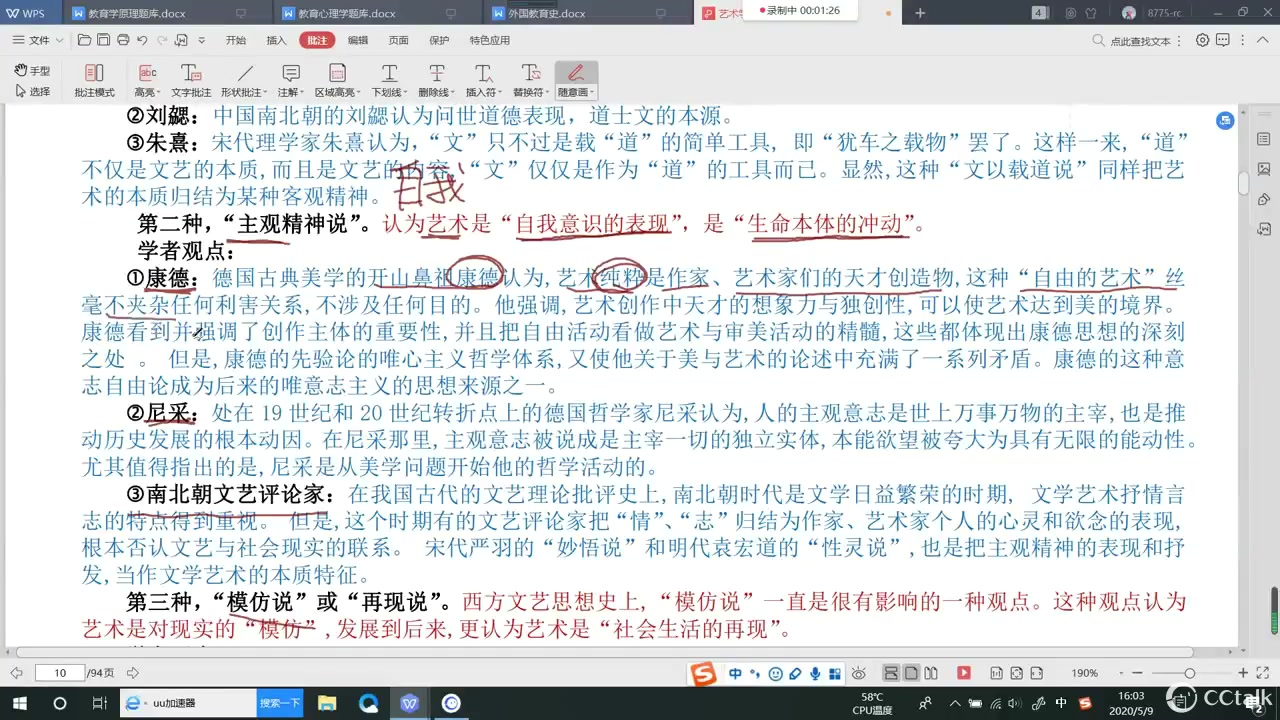Start slideshow with red play button

tap(964, 673)
